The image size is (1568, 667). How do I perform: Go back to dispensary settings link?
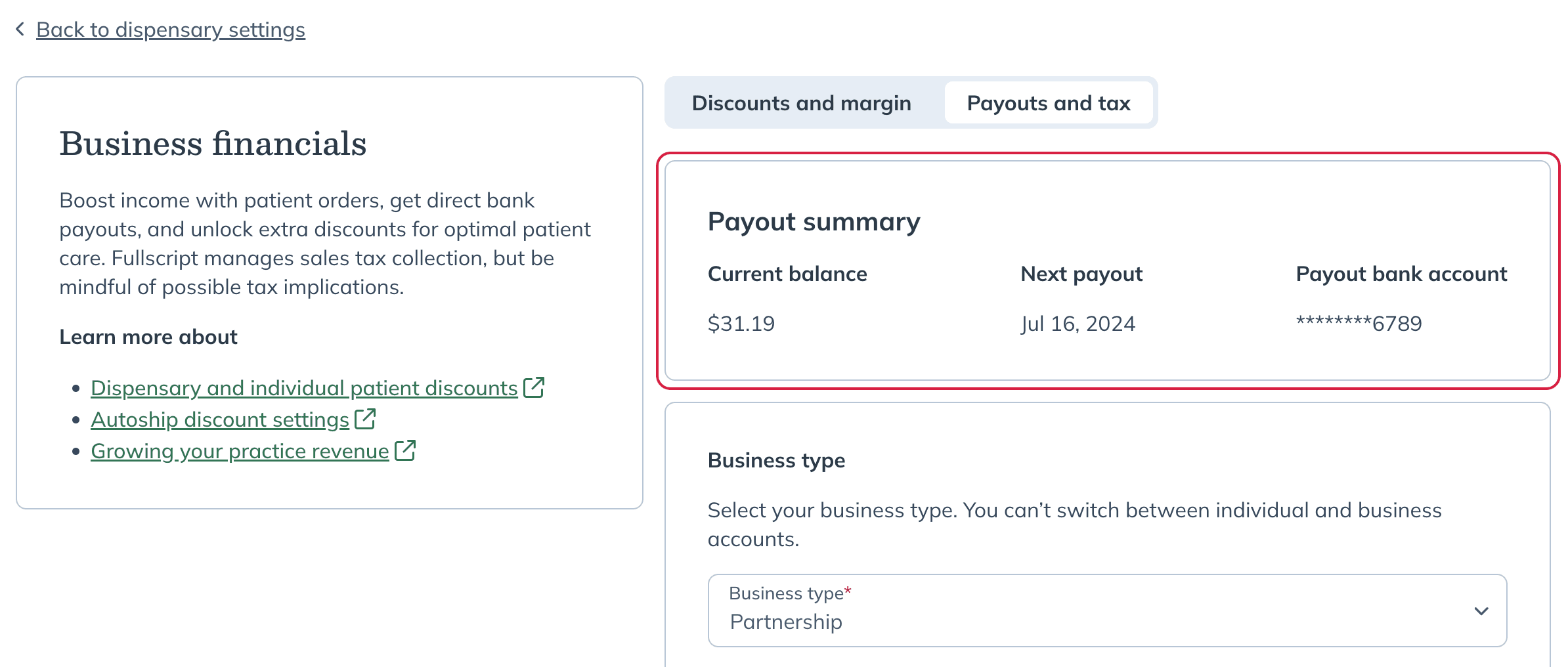click(171, 30)
